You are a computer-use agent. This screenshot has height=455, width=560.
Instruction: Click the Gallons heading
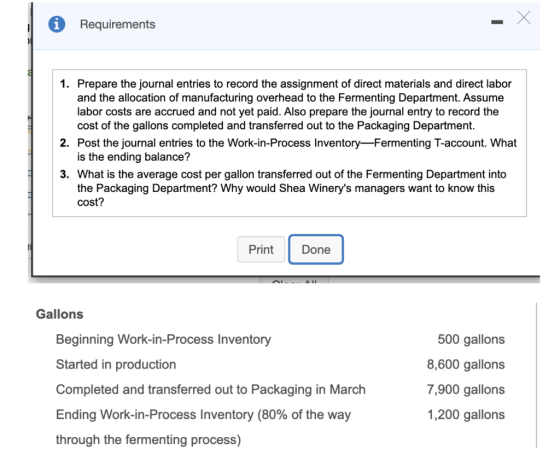click(x=60, y=314)
